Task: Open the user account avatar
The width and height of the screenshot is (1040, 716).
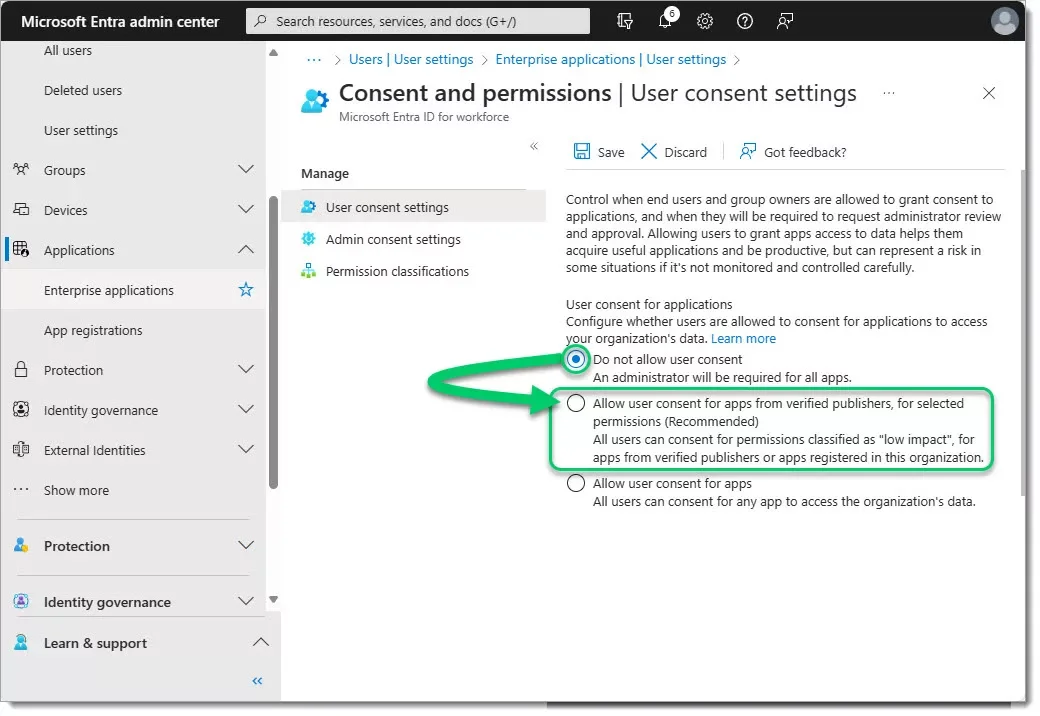Action: coord(1005,21)
